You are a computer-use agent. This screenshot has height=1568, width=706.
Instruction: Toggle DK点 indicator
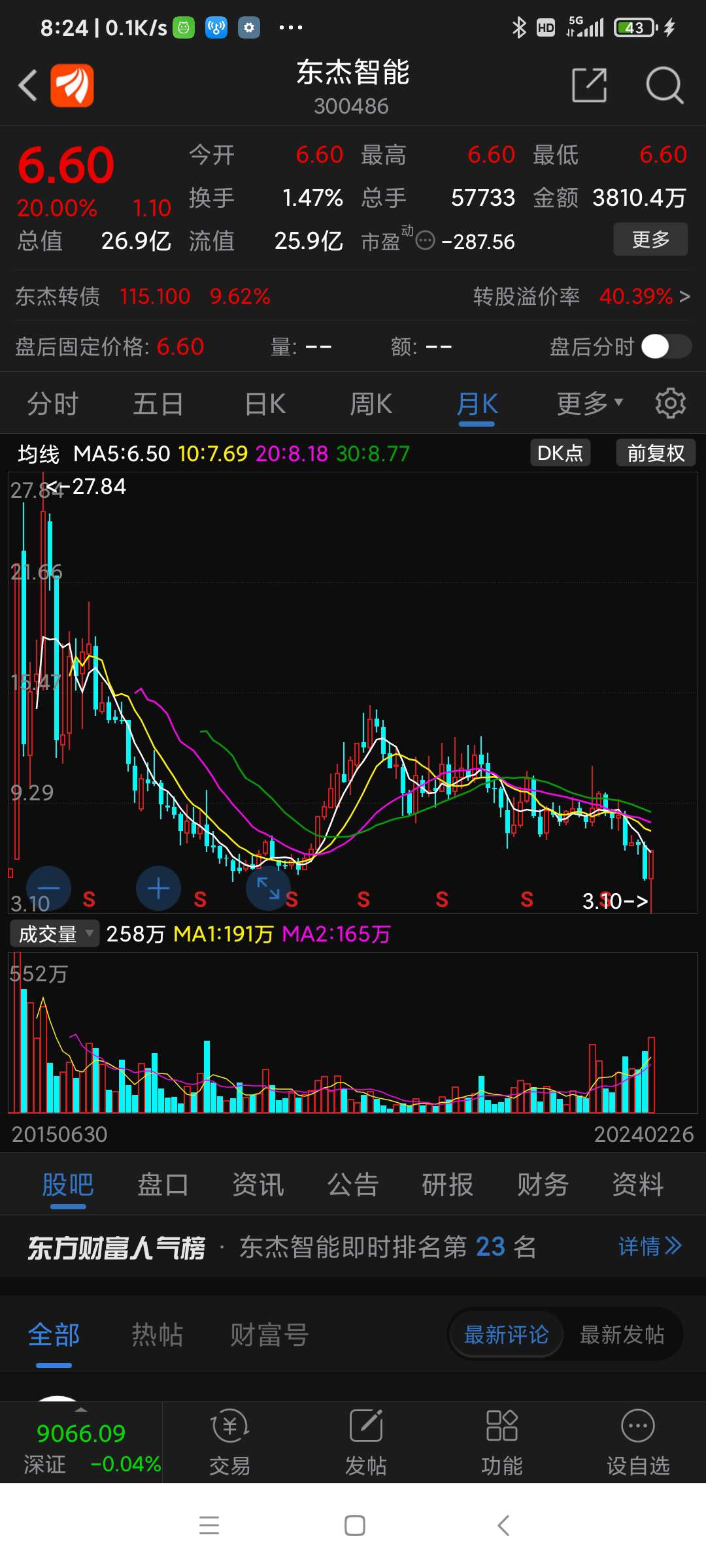tap(560, 453)
